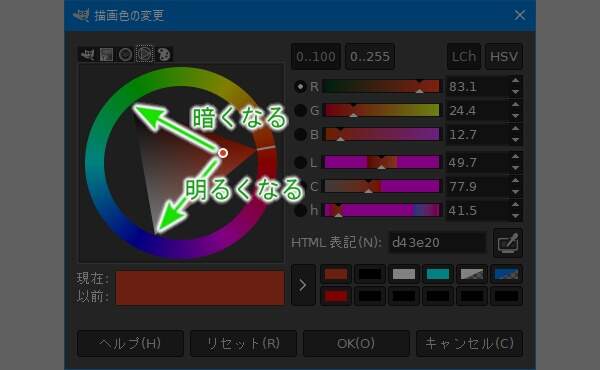600x370 pixels.
Task: Click the R value field showing 83.1
Action: [x=478, y=87]
